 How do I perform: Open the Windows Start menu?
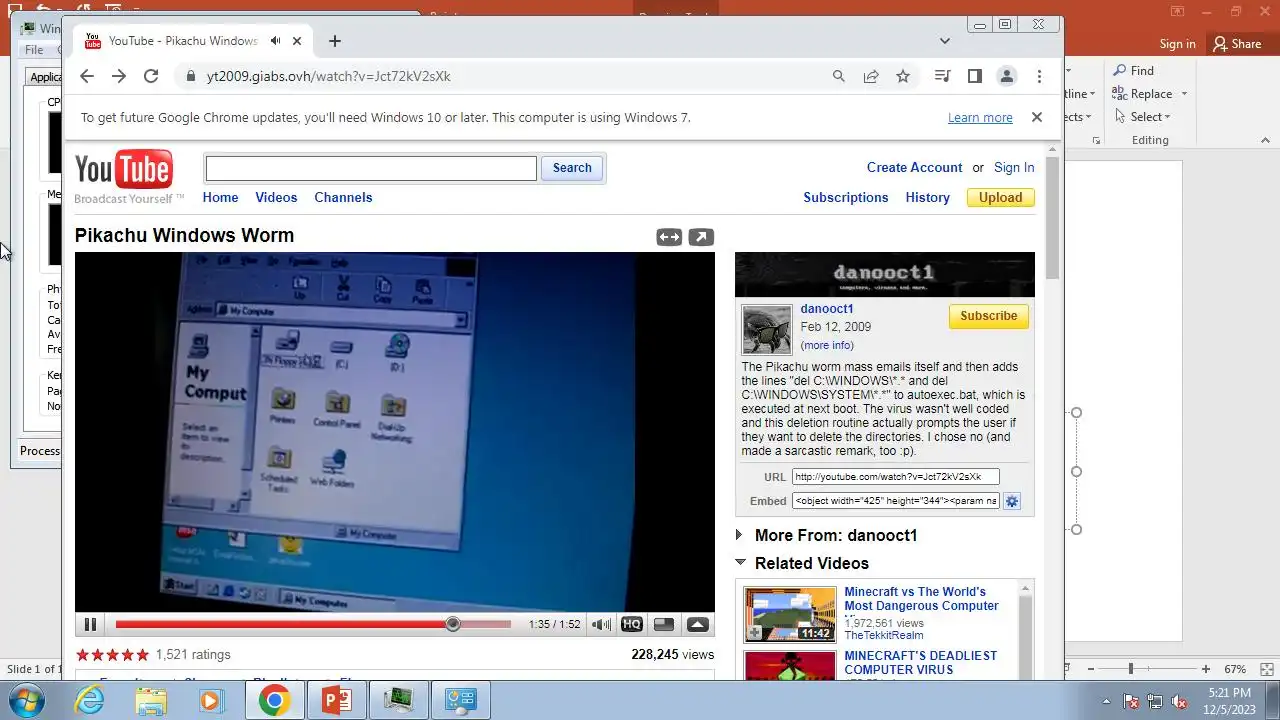point(27,700)
